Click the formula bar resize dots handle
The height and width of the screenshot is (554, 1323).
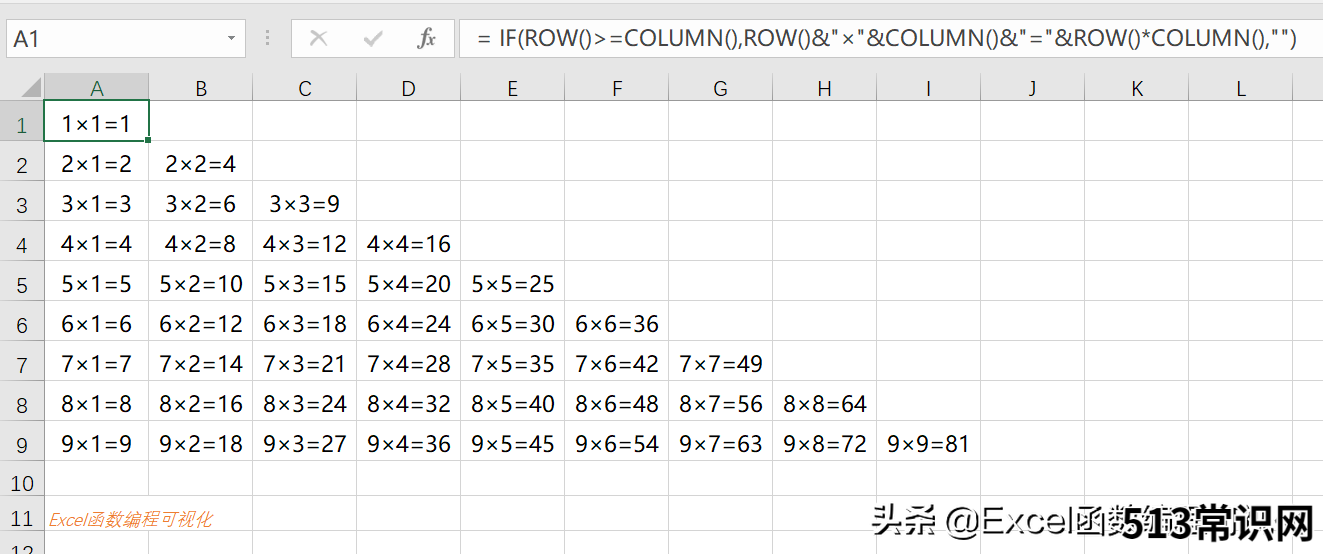[x=267, y=39]
